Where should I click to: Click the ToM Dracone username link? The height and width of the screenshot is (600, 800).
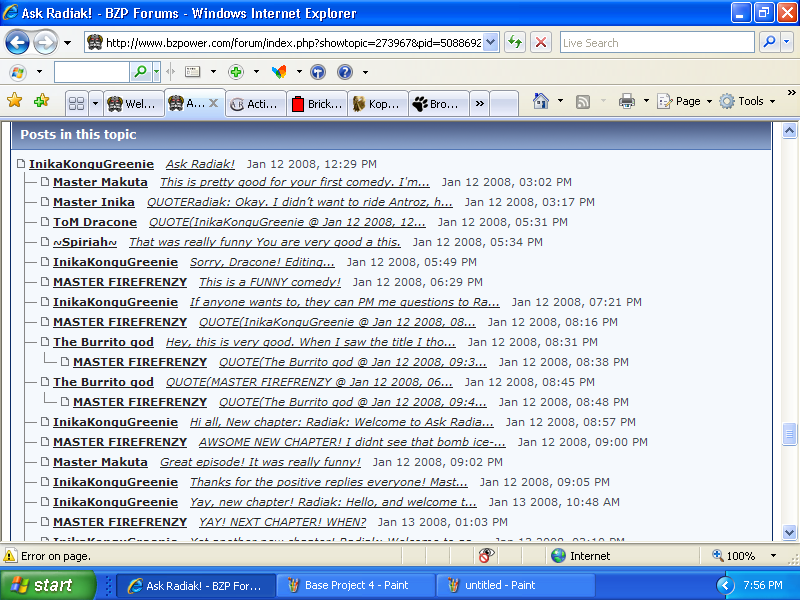coord(95,222)
